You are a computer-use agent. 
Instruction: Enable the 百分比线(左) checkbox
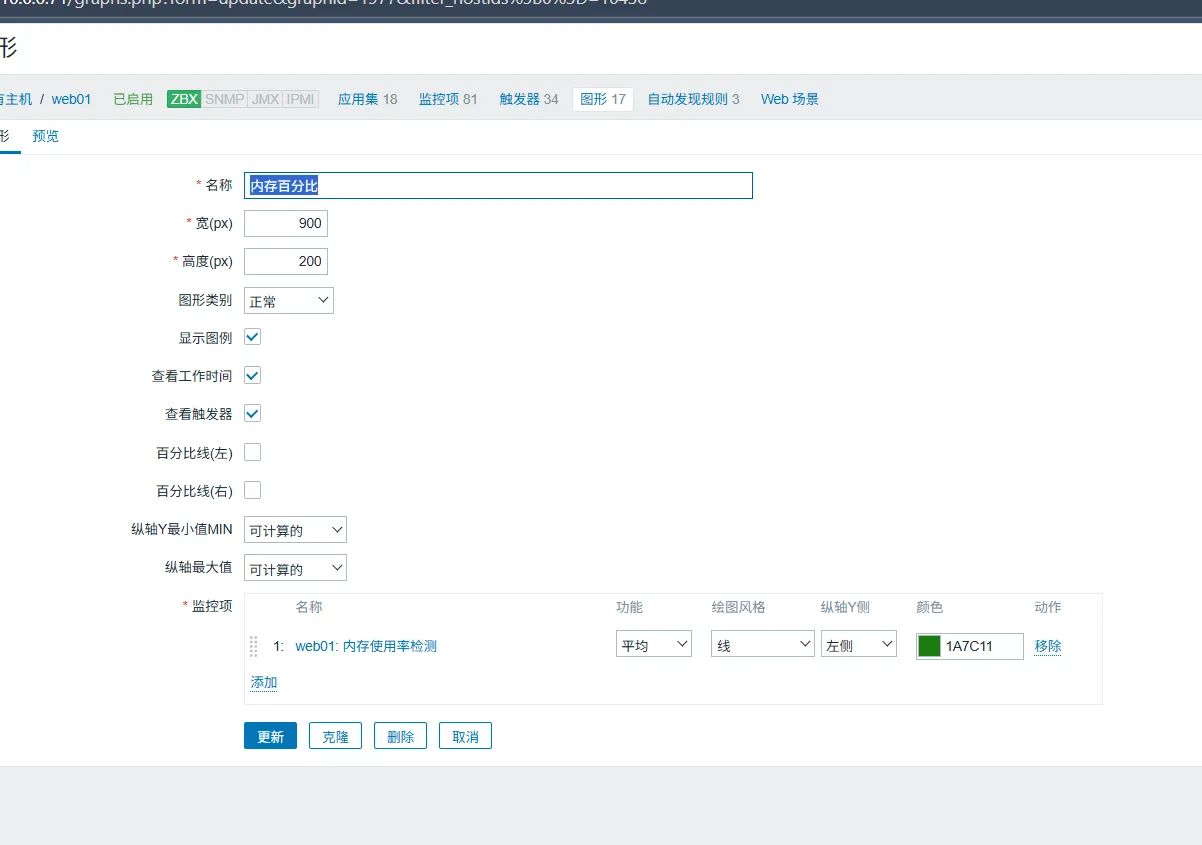pos(253,452)
